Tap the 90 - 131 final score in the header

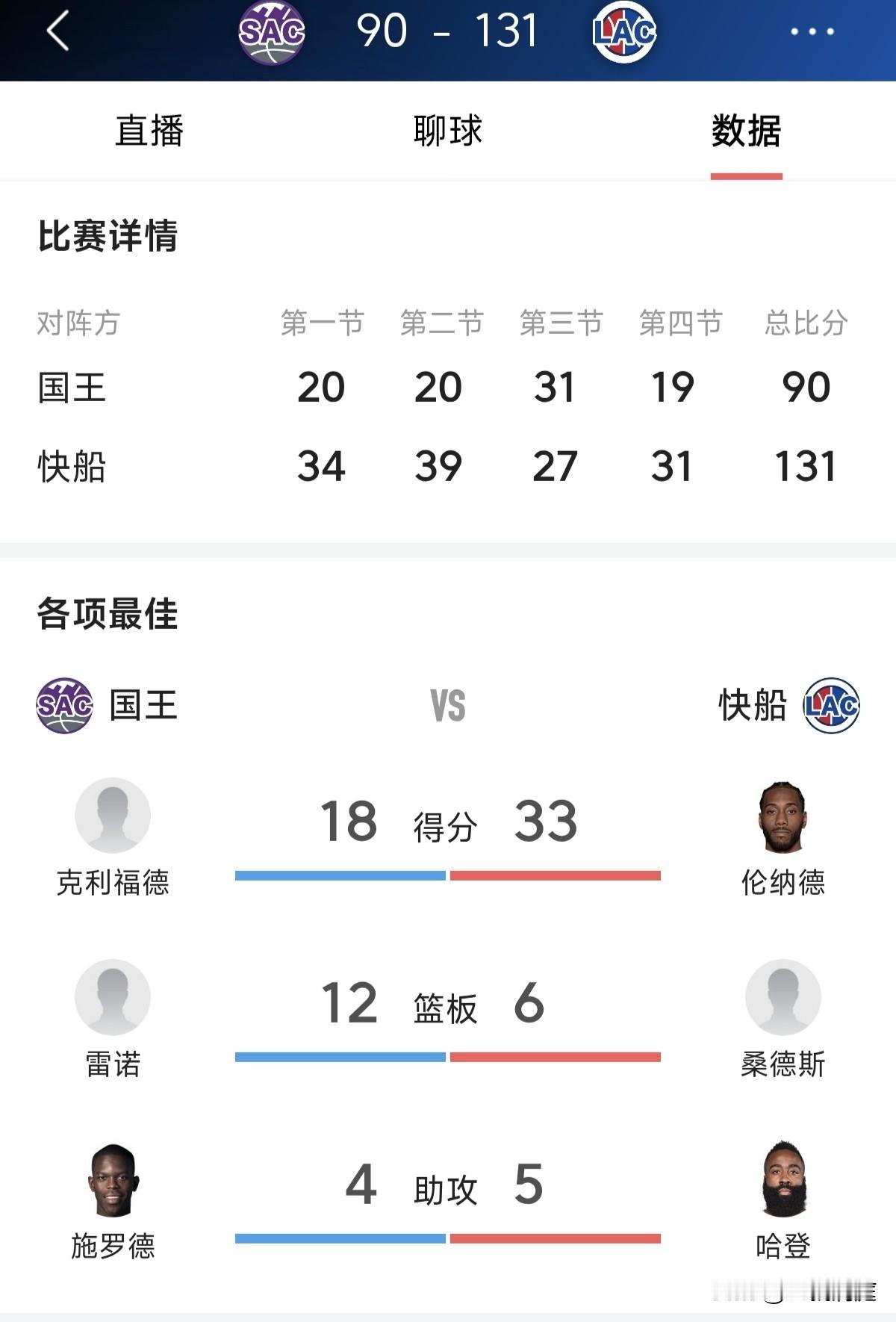pos(448,31)
